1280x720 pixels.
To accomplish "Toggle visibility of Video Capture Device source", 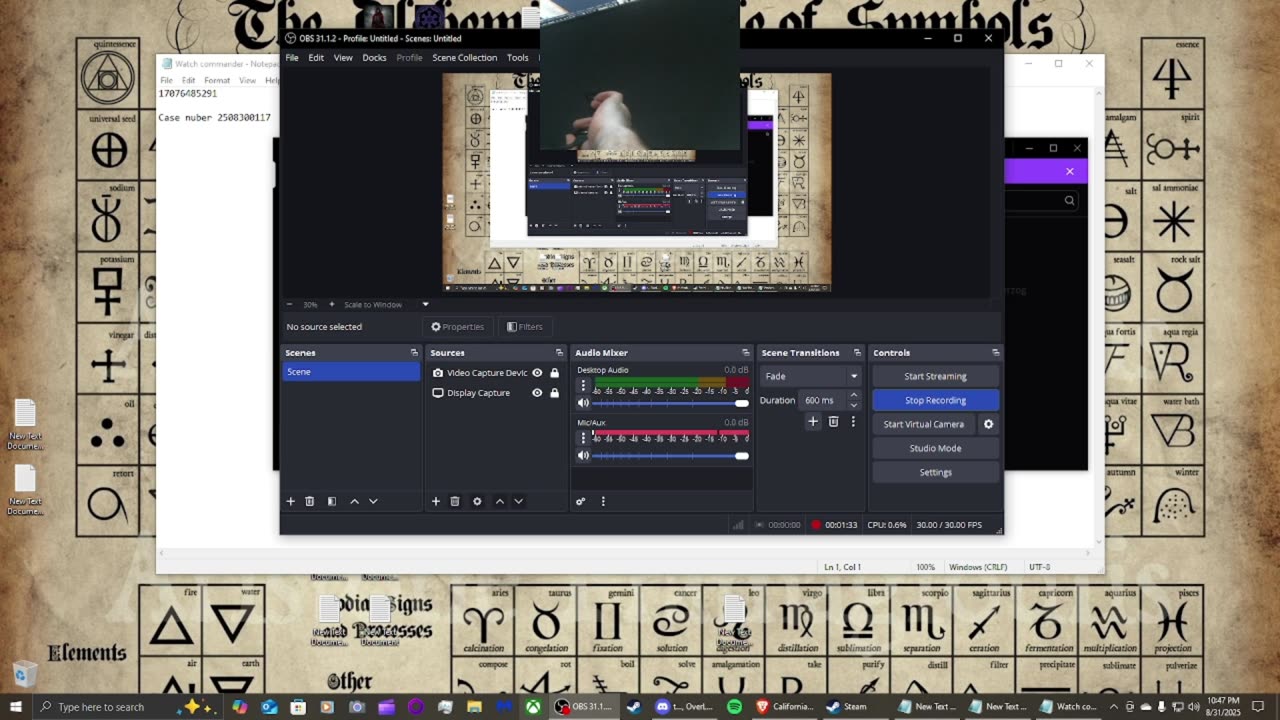I will [537, 373].
